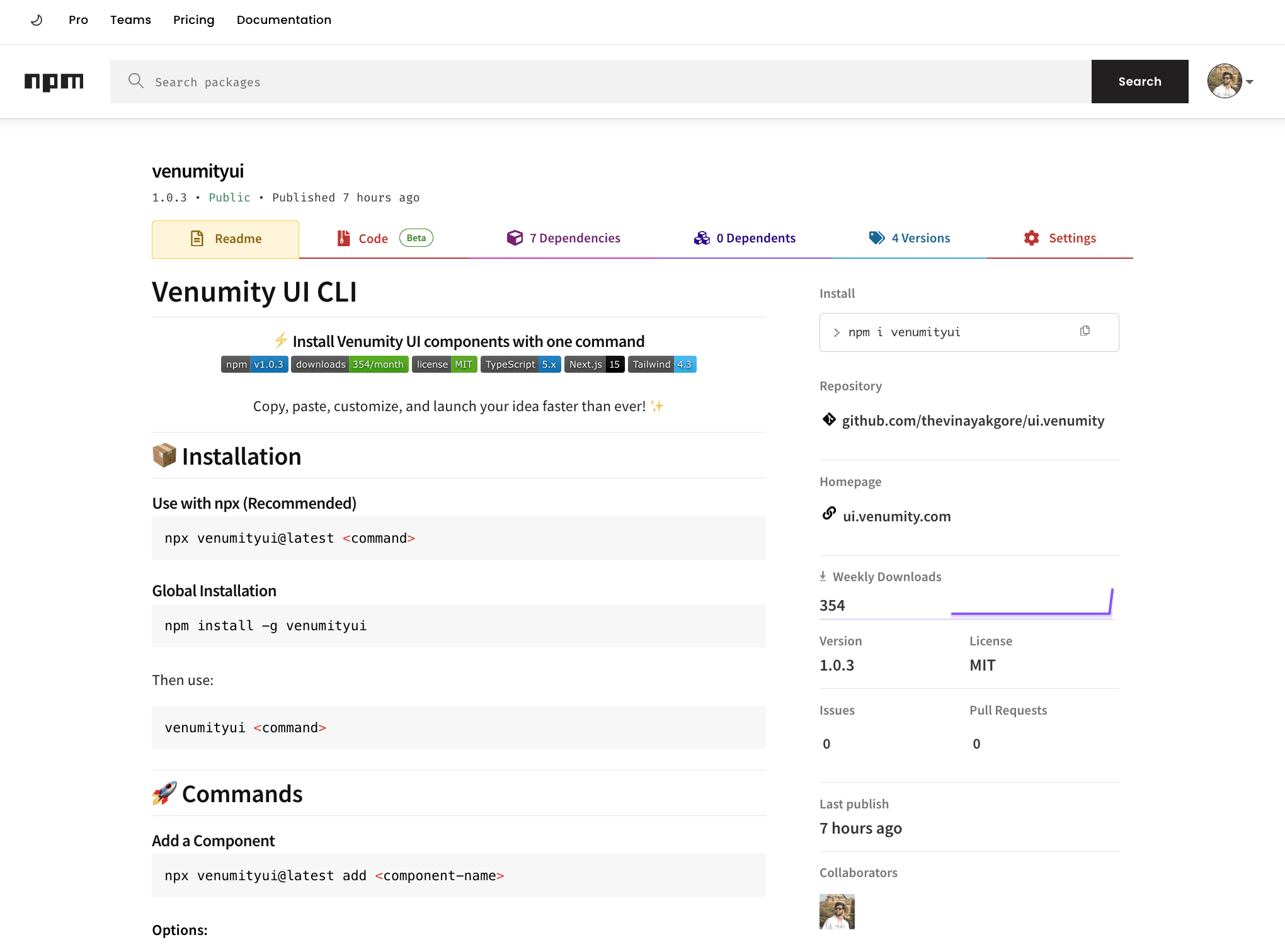Open Documentation in top navigation
The width and height of the screenshot is (1285, 952).
pos(284,20)
